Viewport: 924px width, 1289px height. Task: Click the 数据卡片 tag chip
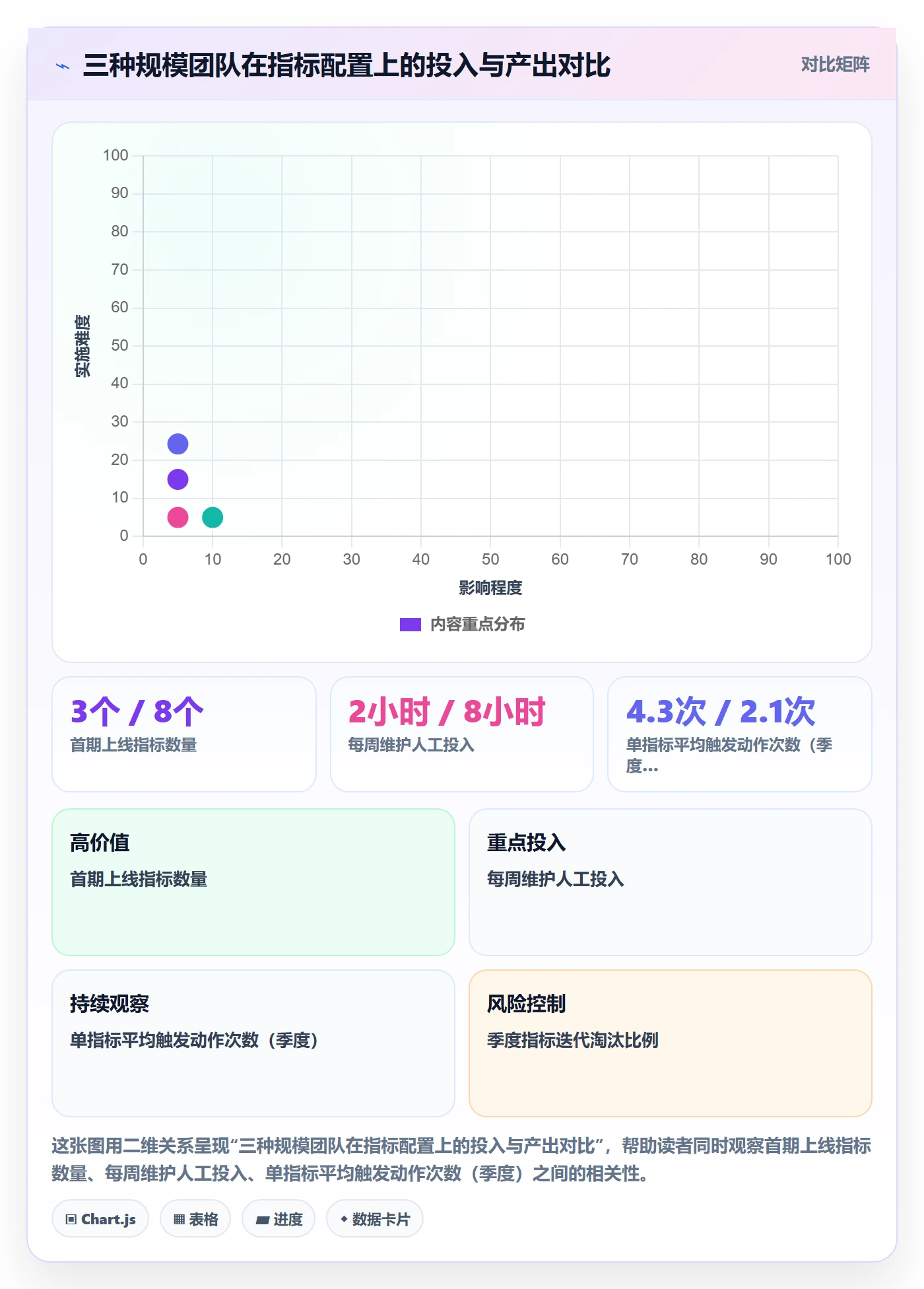tap(375, 1219)
